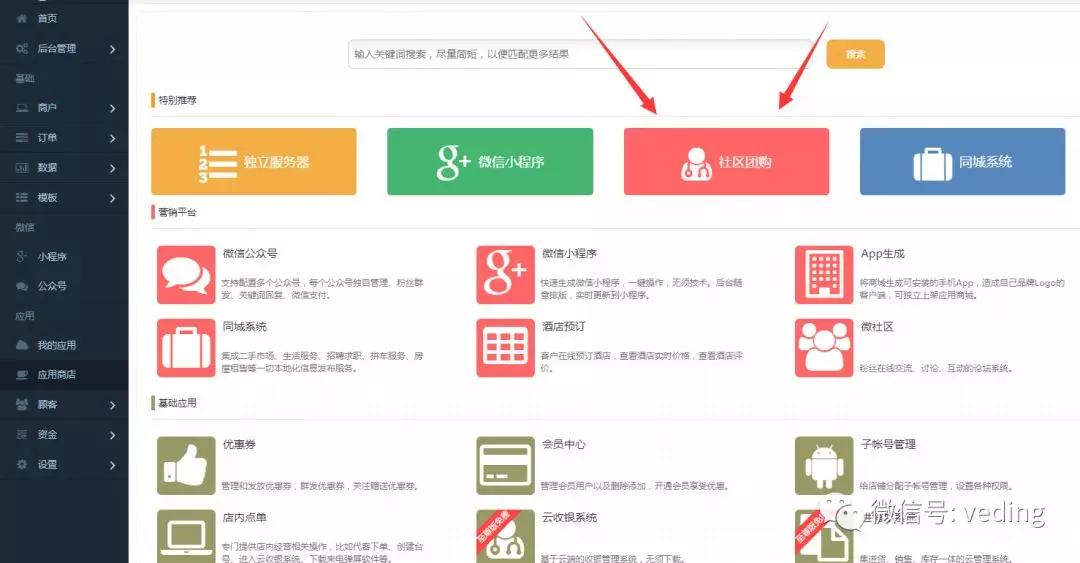
Task: Expand the 模板 menu arrow
Action: [x=112, y=198]
